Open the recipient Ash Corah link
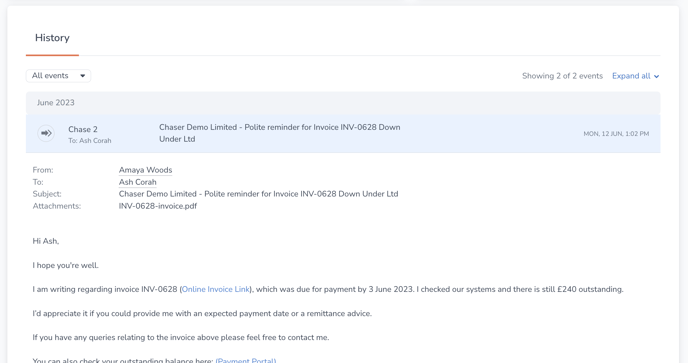This screenshot has width=688, height=363. coord(137,182)
